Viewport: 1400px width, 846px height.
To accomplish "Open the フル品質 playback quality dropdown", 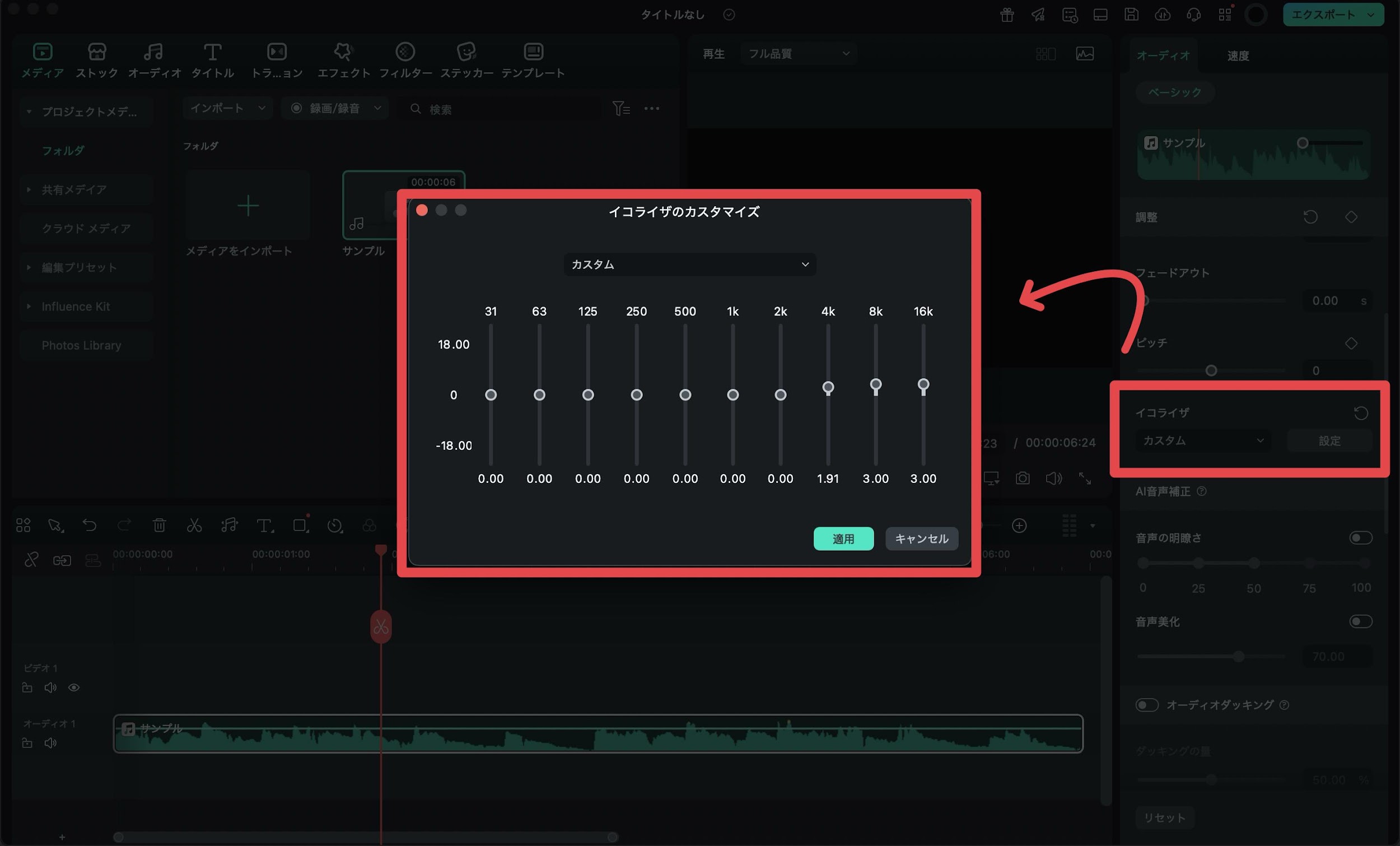I will click(799, 53).
